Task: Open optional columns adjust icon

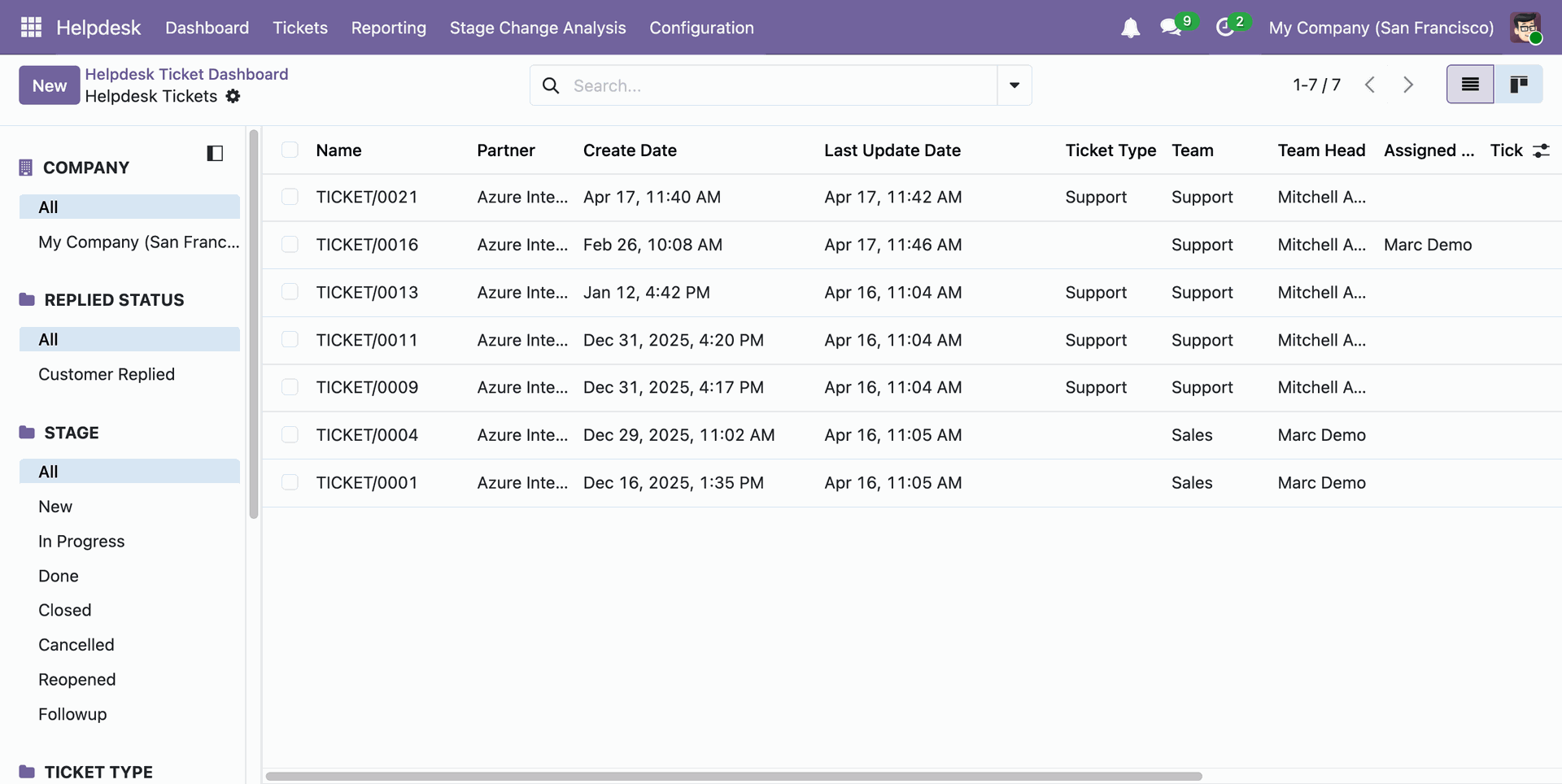Action: [1542, 150]
